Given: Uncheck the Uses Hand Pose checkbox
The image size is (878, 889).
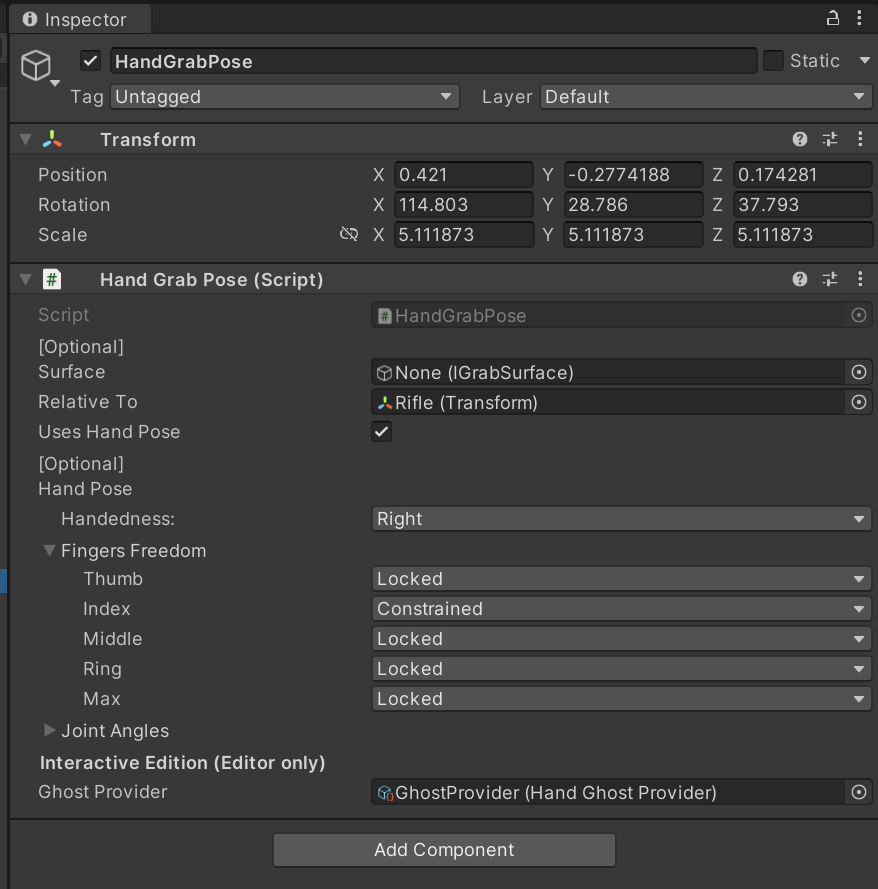Looking at the screenshot, I should coord(381,432).
